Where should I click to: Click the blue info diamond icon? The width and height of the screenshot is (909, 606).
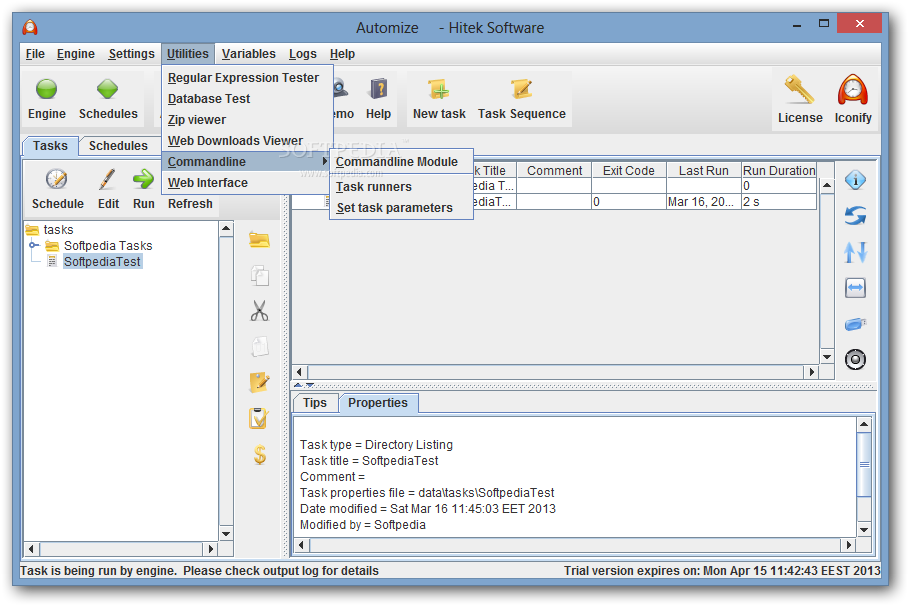[855, 180]
